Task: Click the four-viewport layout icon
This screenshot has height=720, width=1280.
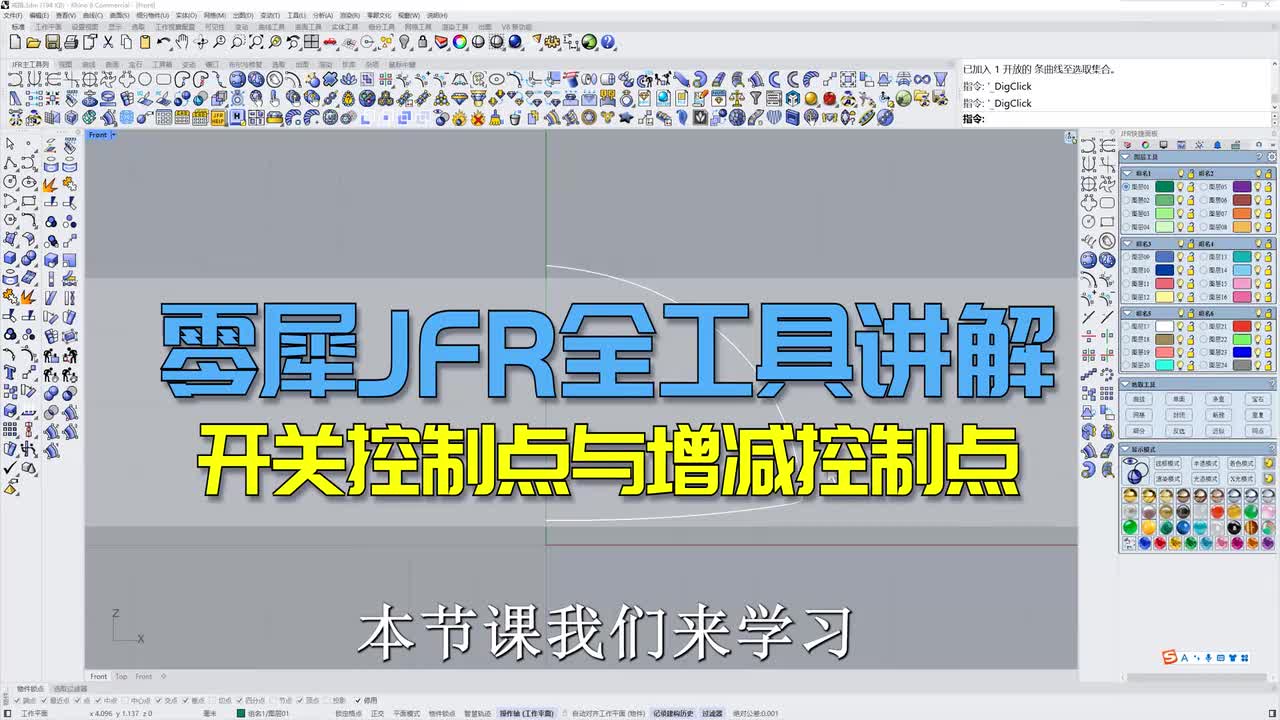Action: pos(311,42)
